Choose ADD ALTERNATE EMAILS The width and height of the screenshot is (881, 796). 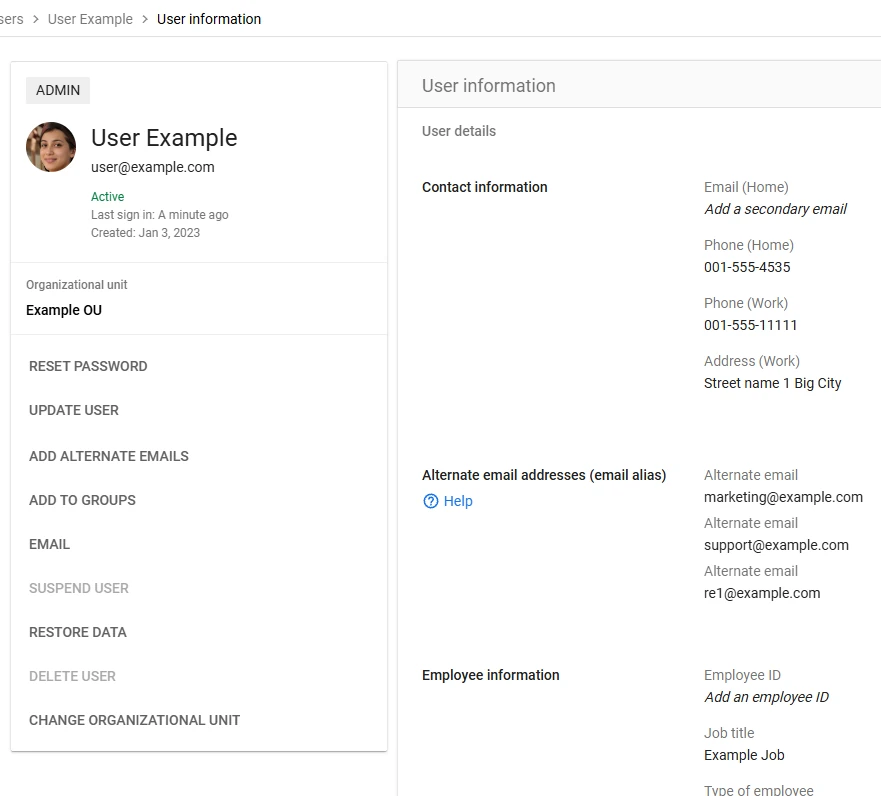109,456
